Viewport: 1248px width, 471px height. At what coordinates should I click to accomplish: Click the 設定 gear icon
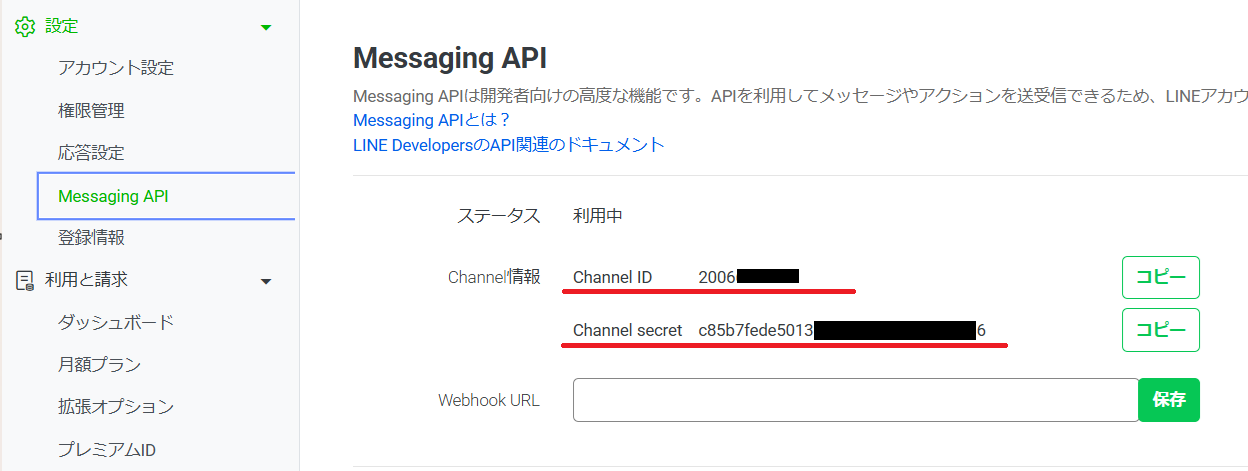point(25,27)
